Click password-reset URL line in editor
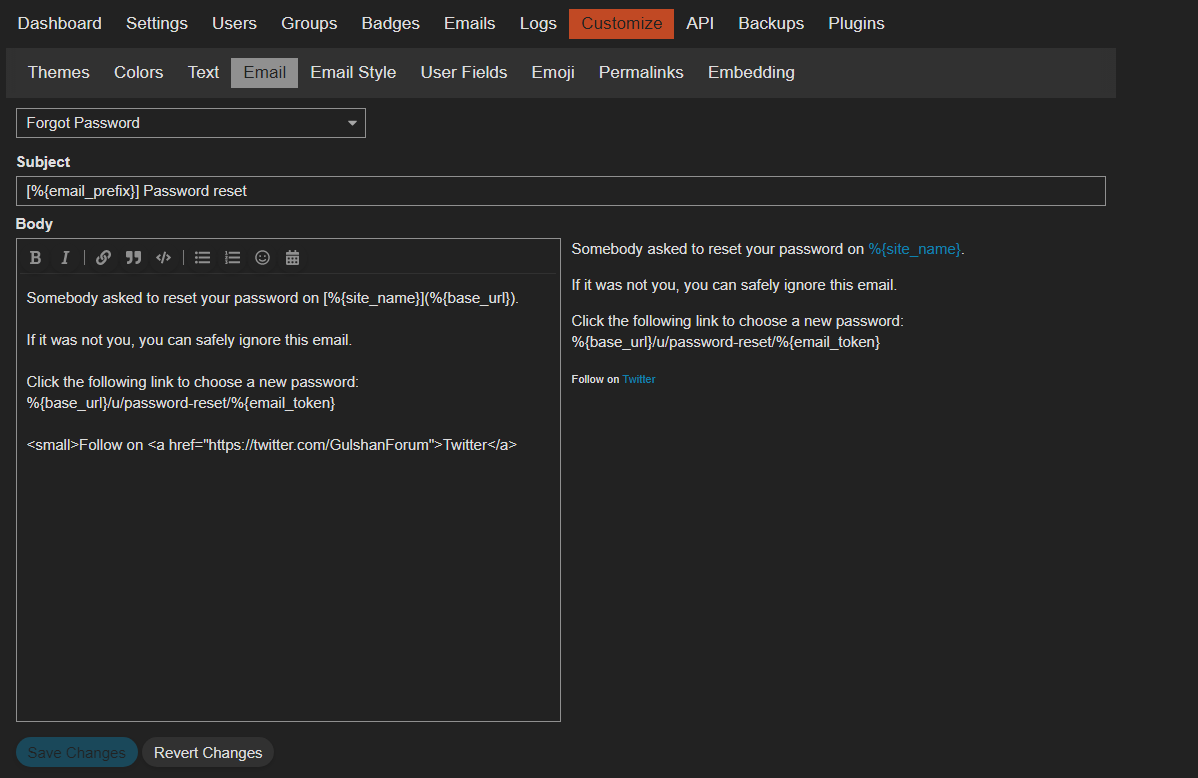1198x778 pixels. [x=181, y=403]
